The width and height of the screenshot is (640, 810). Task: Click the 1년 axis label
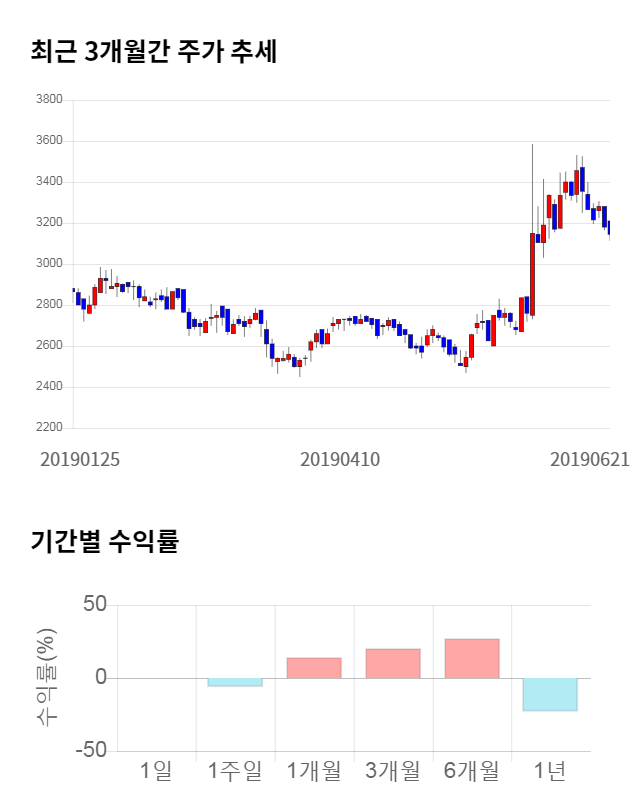coord(550,771)
